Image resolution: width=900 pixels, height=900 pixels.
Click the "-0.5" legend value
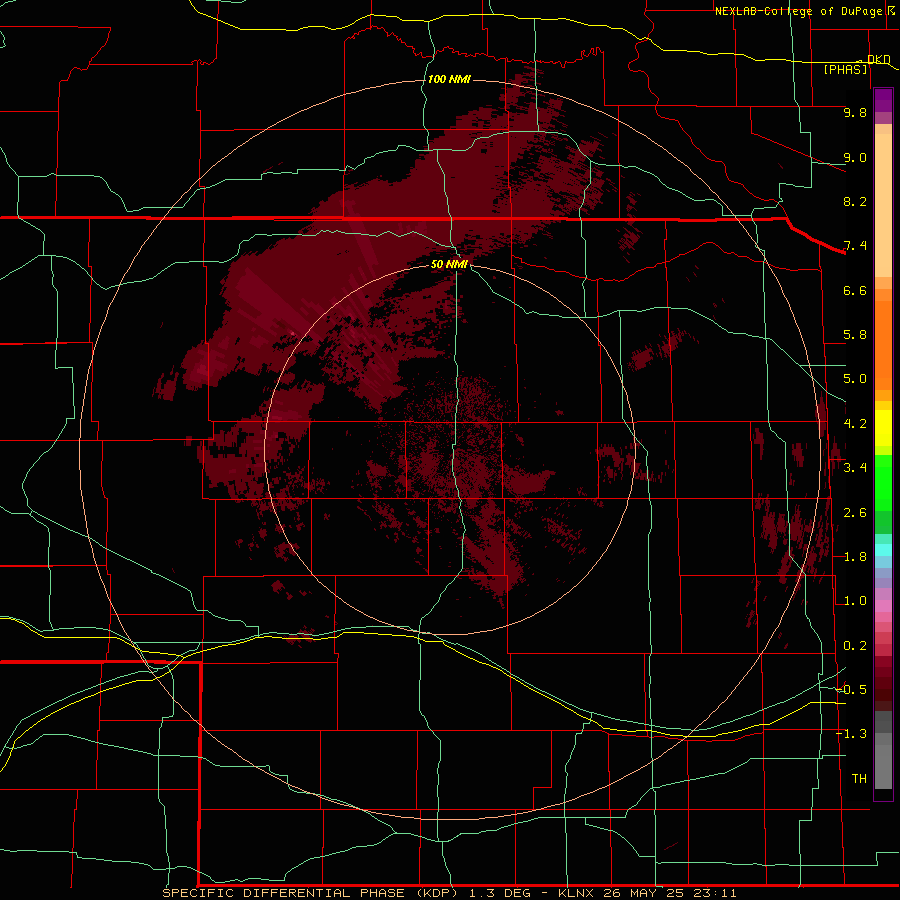point(851,690)
